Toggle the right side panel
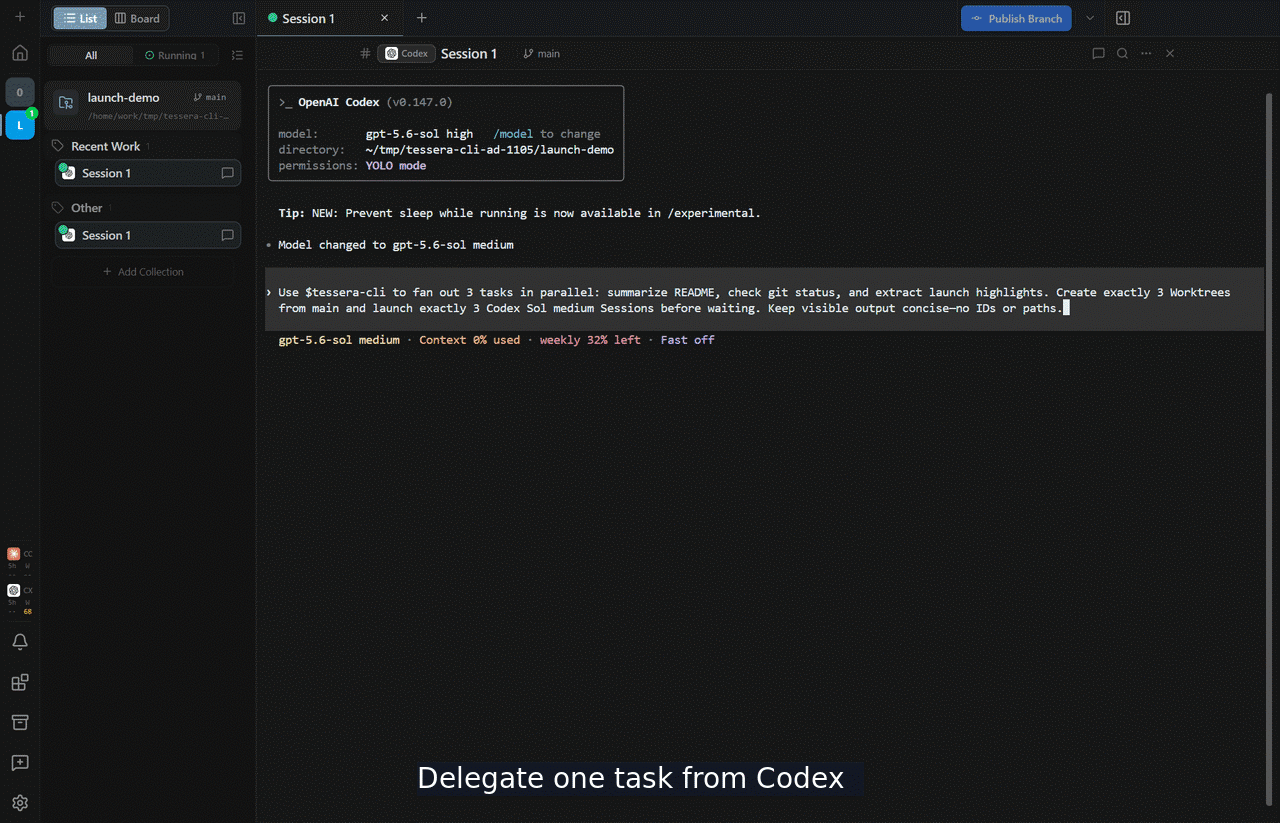 click(x=1123, y=18)
